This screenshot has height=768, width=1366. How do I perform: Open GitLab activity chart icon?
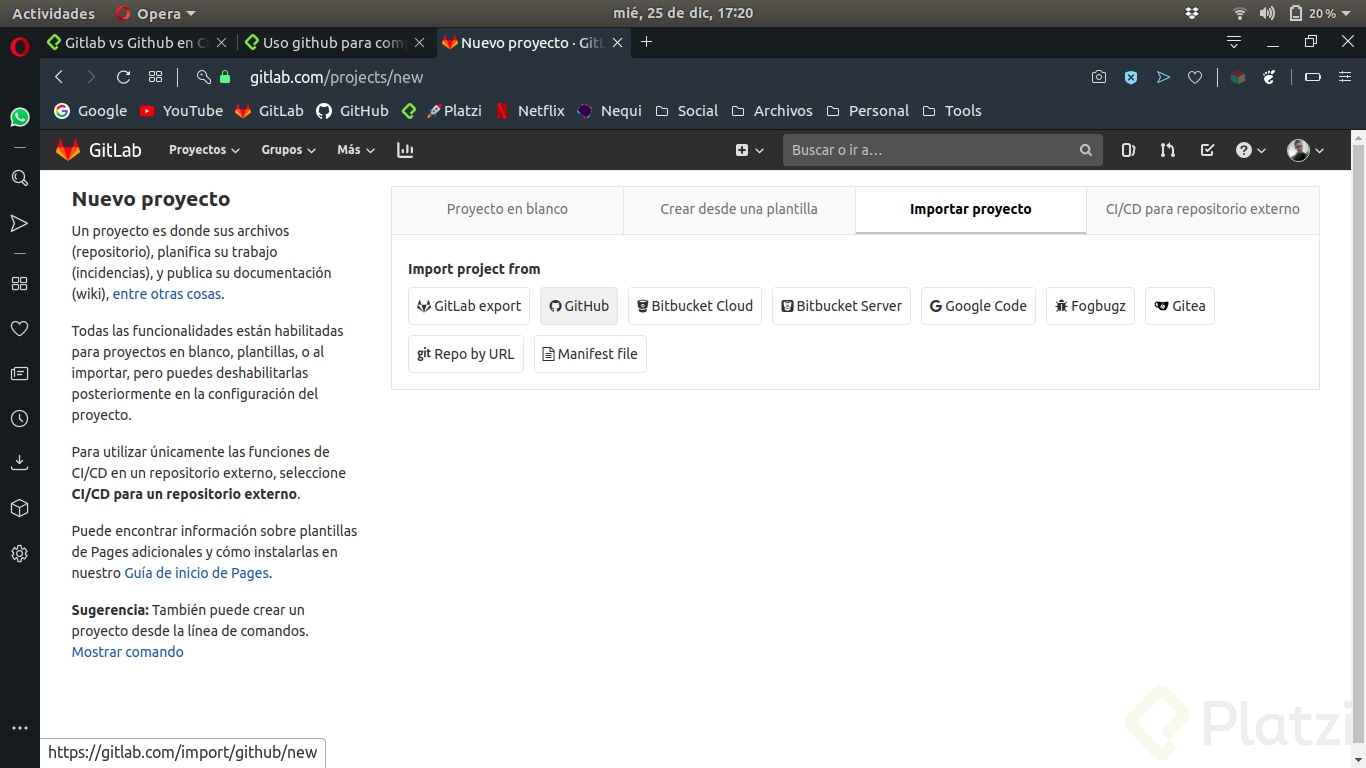405,150
